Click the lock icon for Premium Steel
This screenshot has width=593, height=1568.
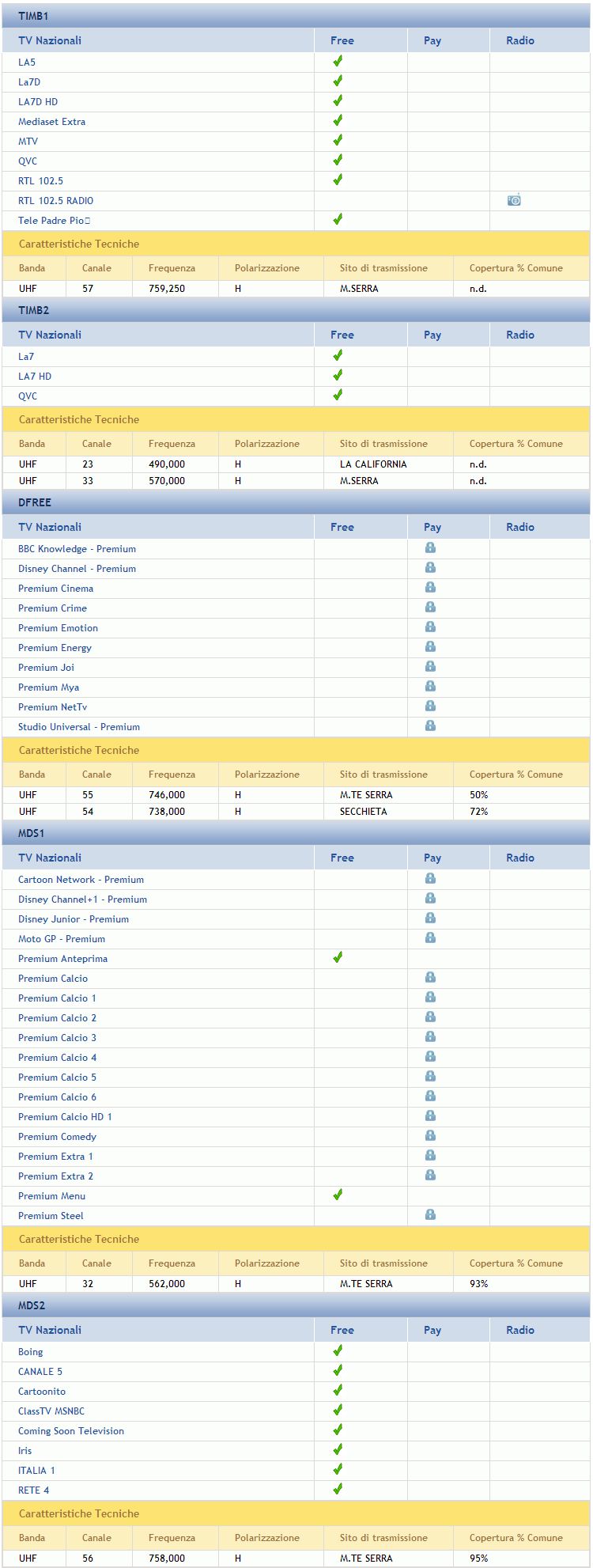tap(430, 1214)
